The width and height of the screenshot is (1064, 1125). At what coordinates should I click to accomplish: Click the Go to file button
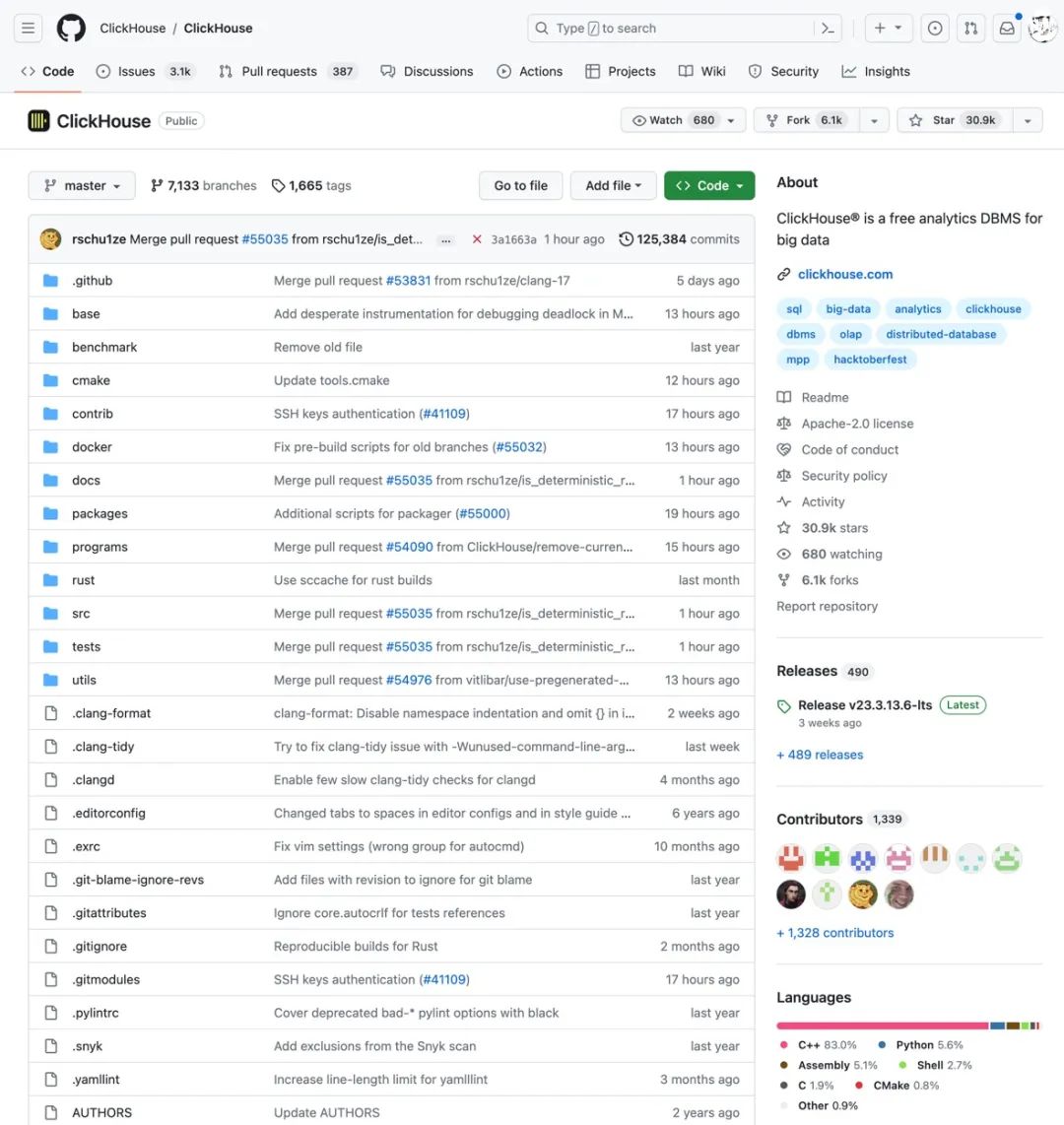pos(520,186)
